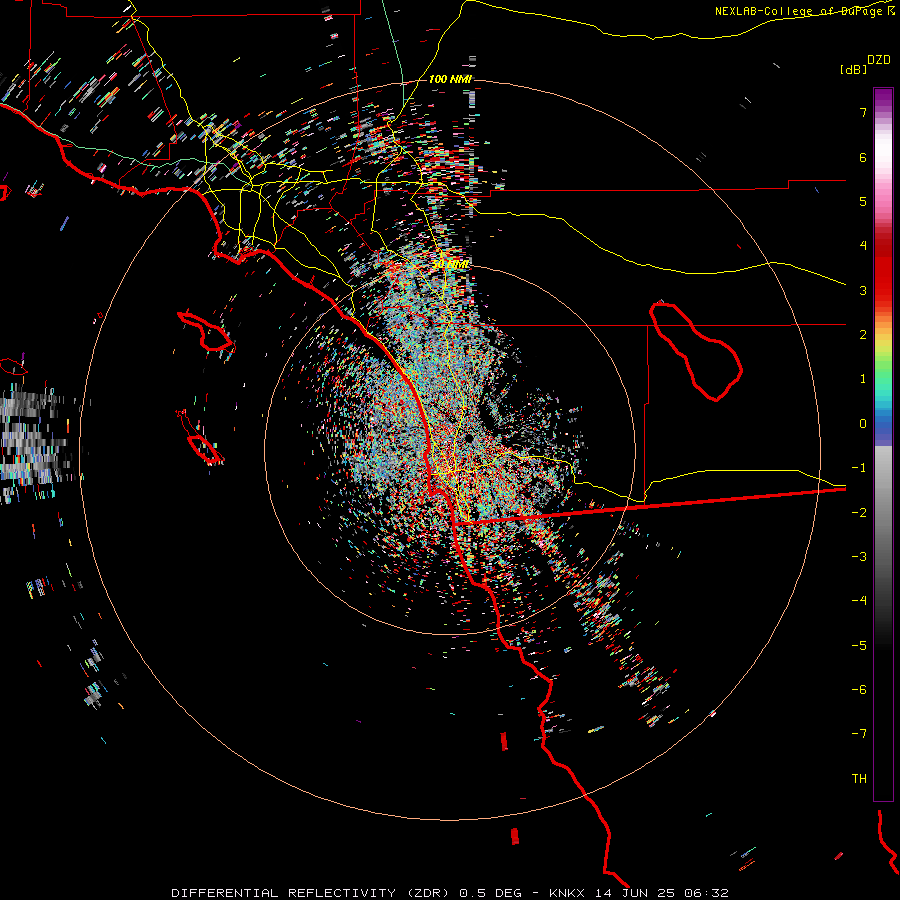900x900 pixels.
Task: Select the 4 label on the scale
Action: coord(863,246)
